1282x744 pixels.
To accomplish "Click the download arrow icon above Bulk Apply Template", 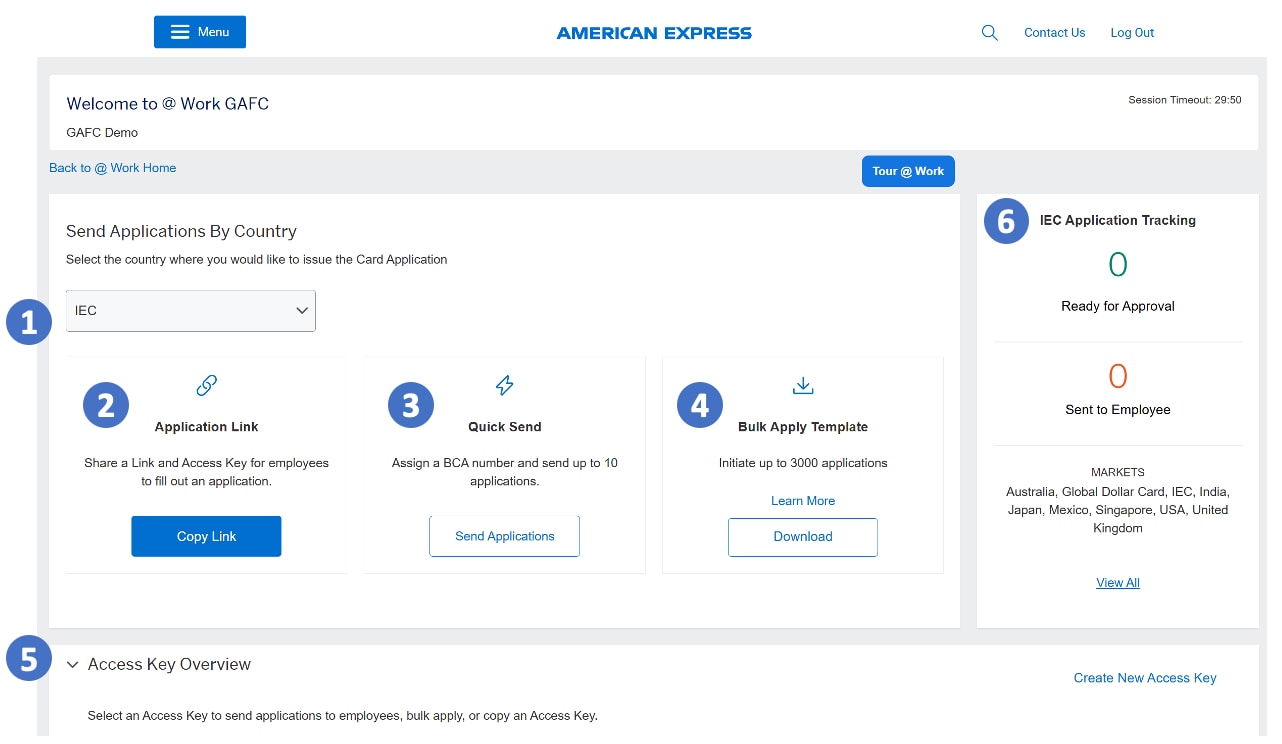I will (x=803, y=385).
